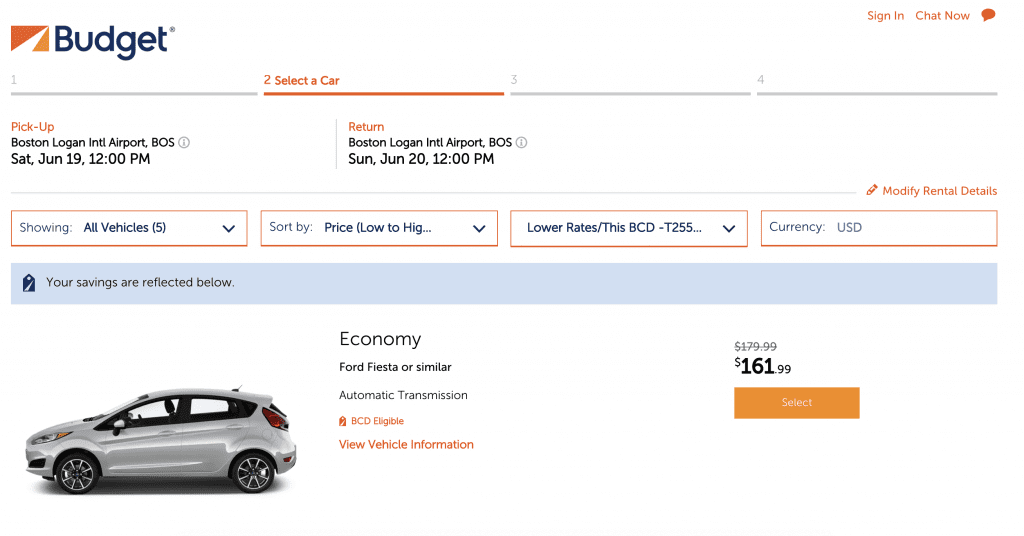The image size is (1024, 536).
Task: Select the '2 Select a Car' step
Action: click(x=384, y=84)
